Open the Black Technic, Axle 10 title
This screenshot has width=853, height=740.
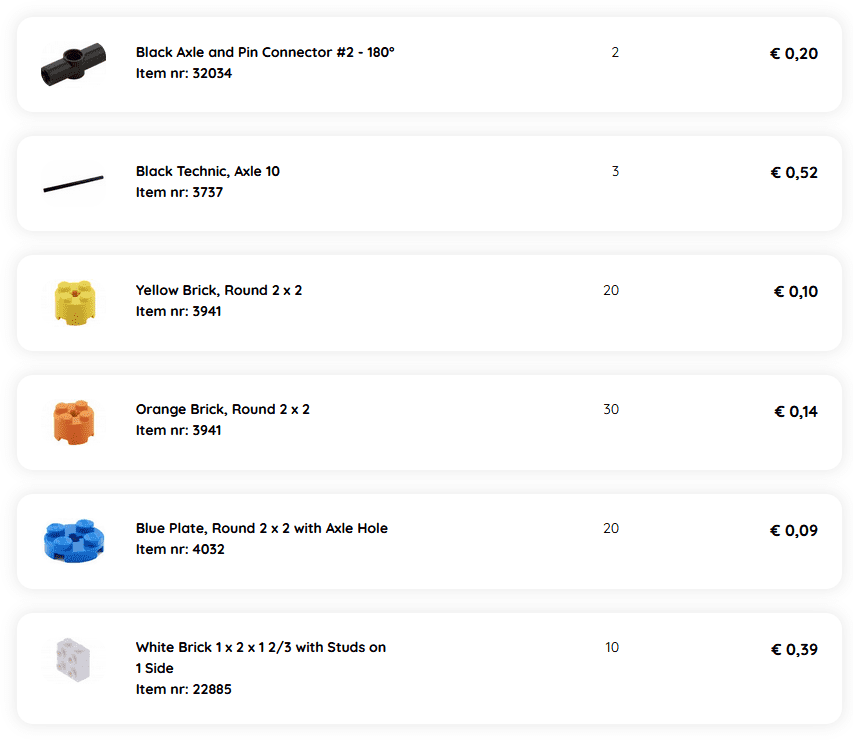(208, 171)
